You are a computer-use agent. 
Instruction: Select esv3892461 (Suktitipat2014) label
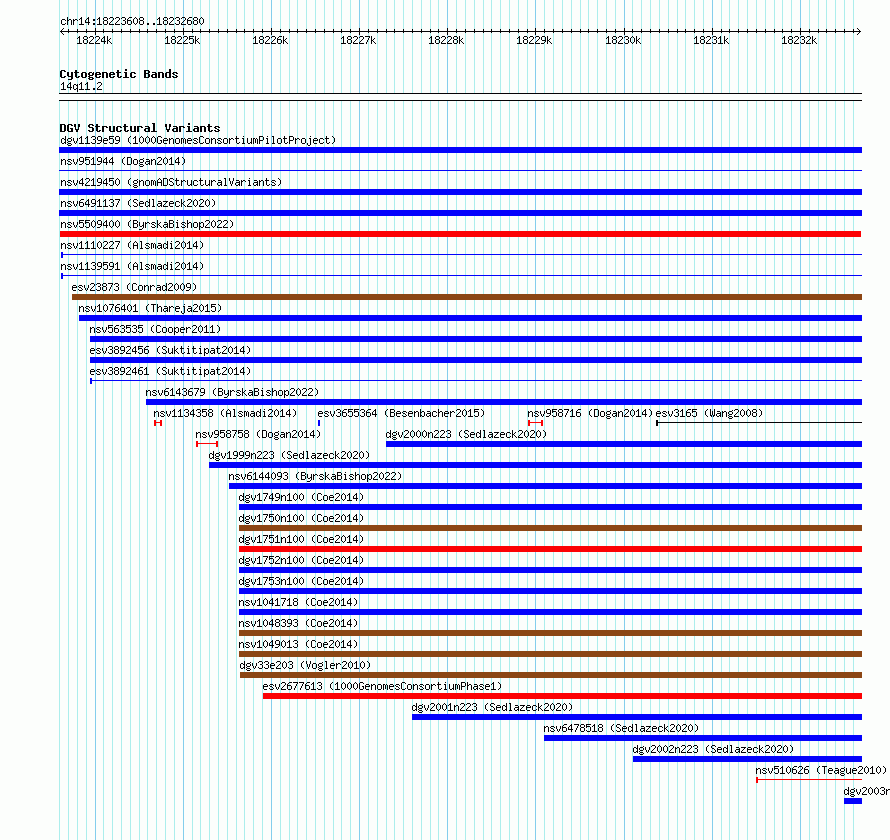170,371
